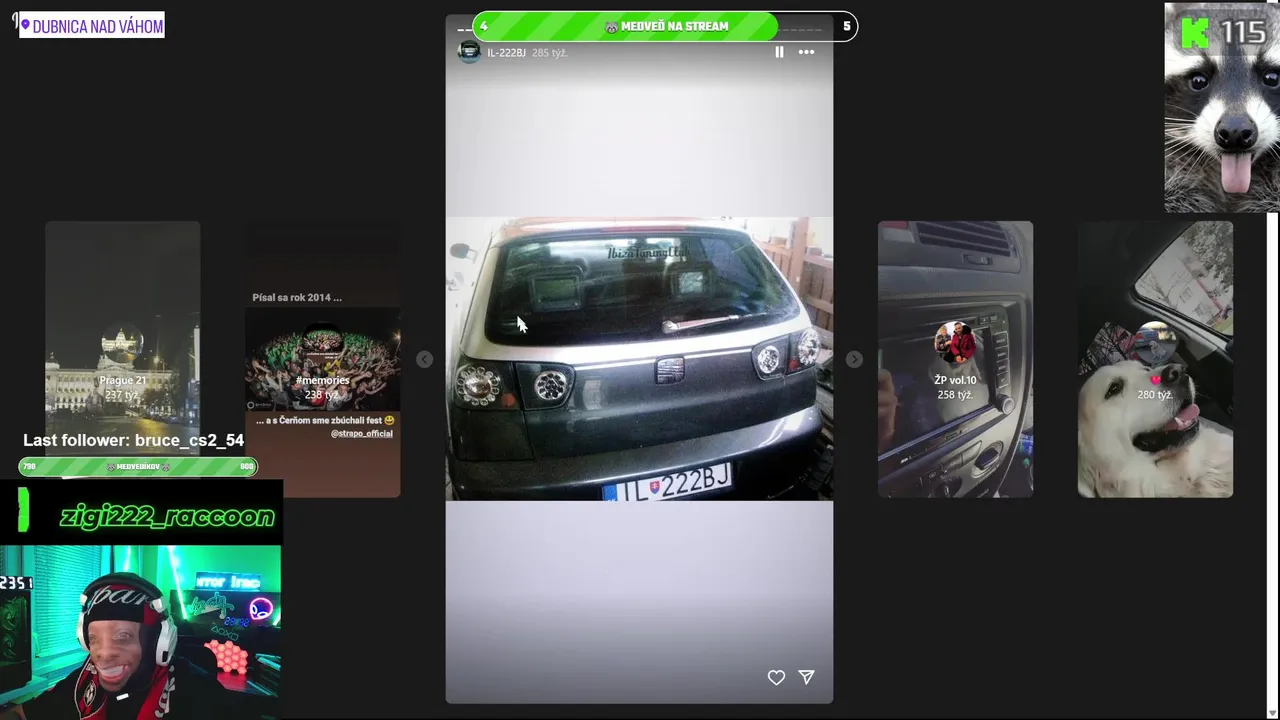Viewport: 1280px width, 720px height.
Task: Open the dog highlight labeled 280 týž.
Action: click(1155, 359)
